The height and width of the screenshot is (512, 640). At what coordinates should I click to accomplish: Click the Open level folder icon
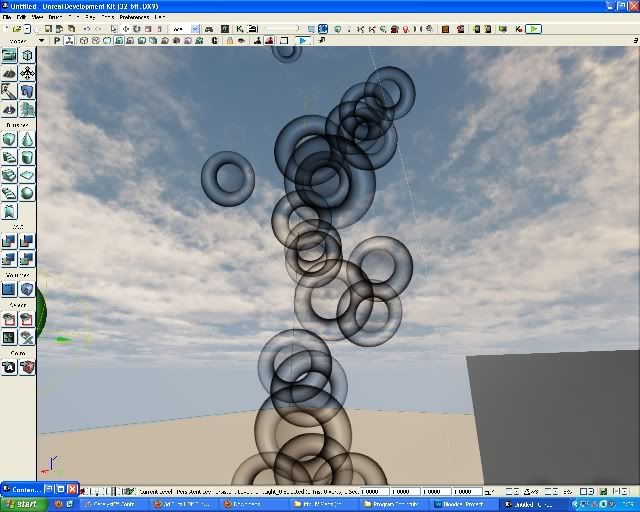coord(17,29)
